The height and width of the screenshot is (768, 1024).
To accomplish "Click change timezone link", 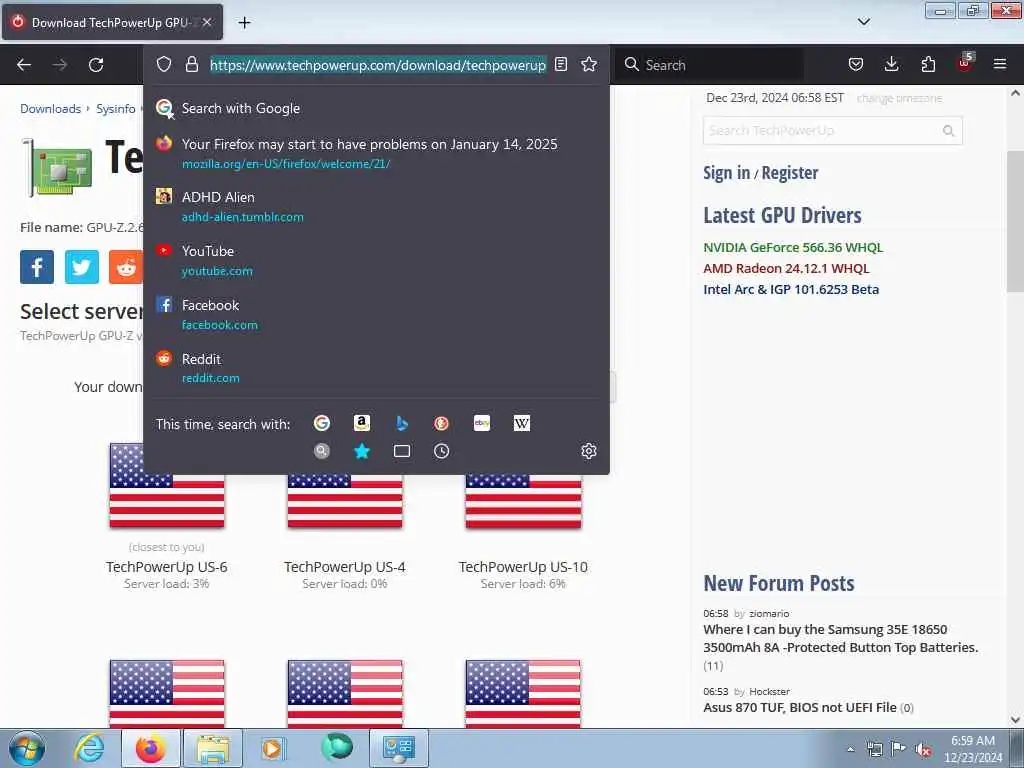I will coord(899,98).
